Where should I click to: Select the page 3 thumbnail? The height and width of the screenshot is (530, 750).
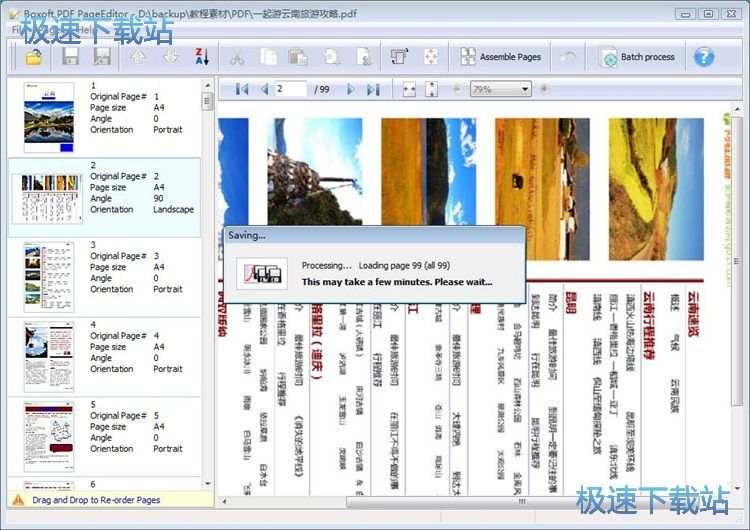pyautogui.click(x=49, y=277)
